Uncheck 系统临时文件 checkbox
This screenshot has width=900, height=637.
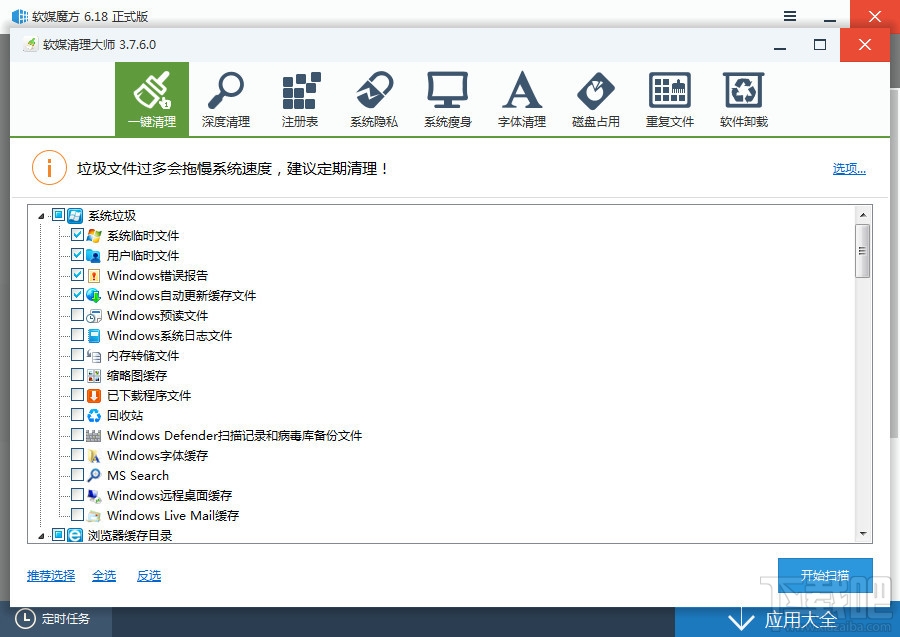click(77, 235)
